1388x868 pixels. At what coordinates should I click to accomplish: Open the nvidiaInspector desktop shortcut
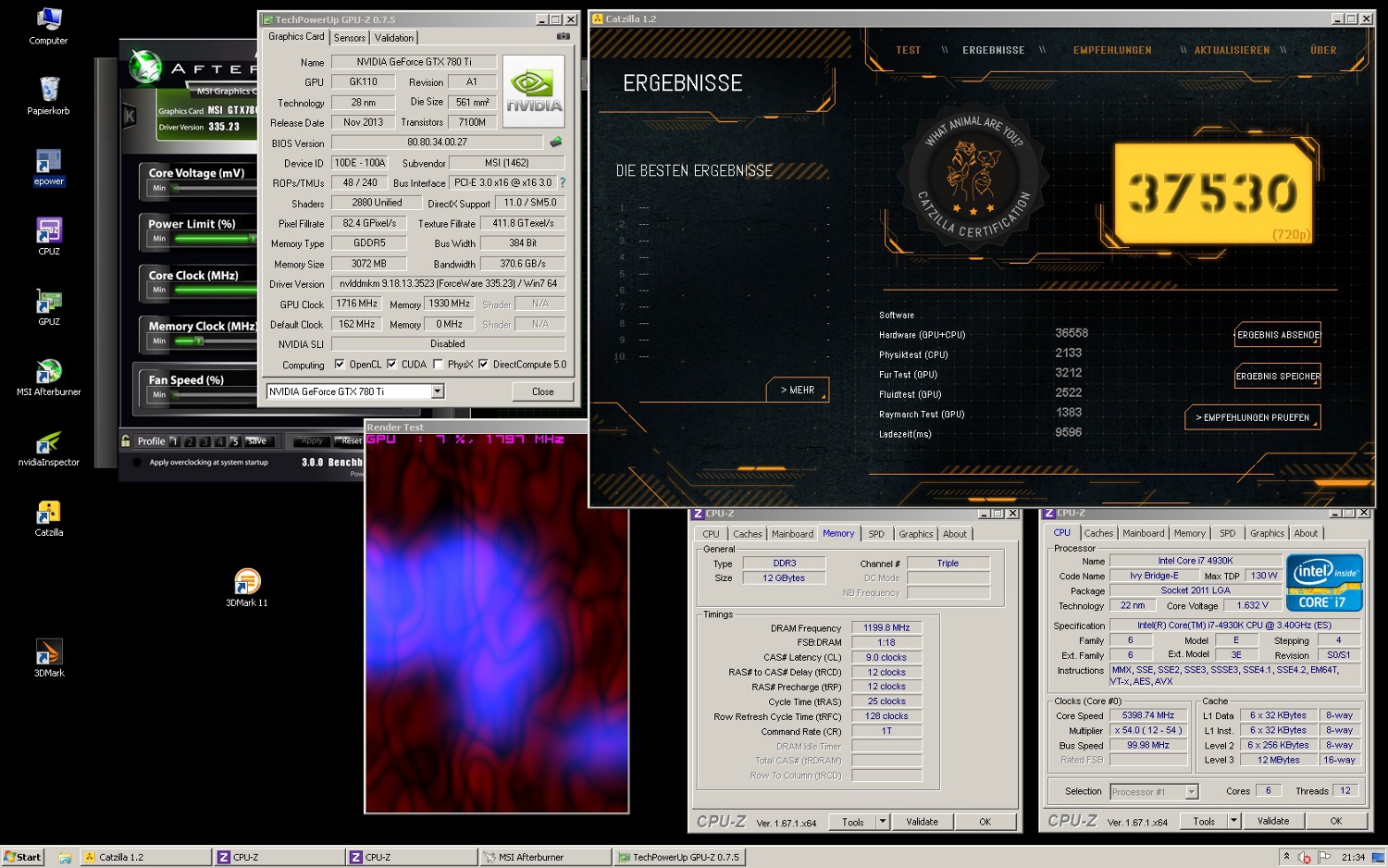click(48, 447)
